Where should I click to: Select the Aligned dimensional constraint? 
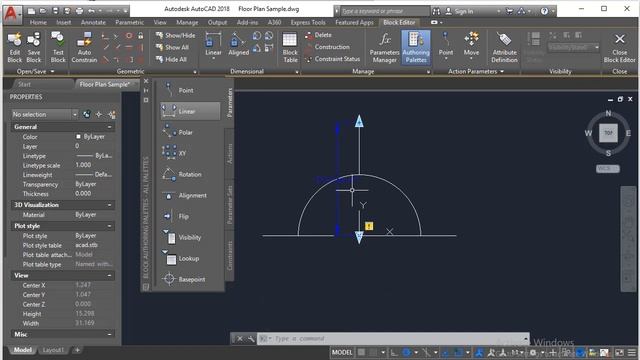[x=238, y=44]
